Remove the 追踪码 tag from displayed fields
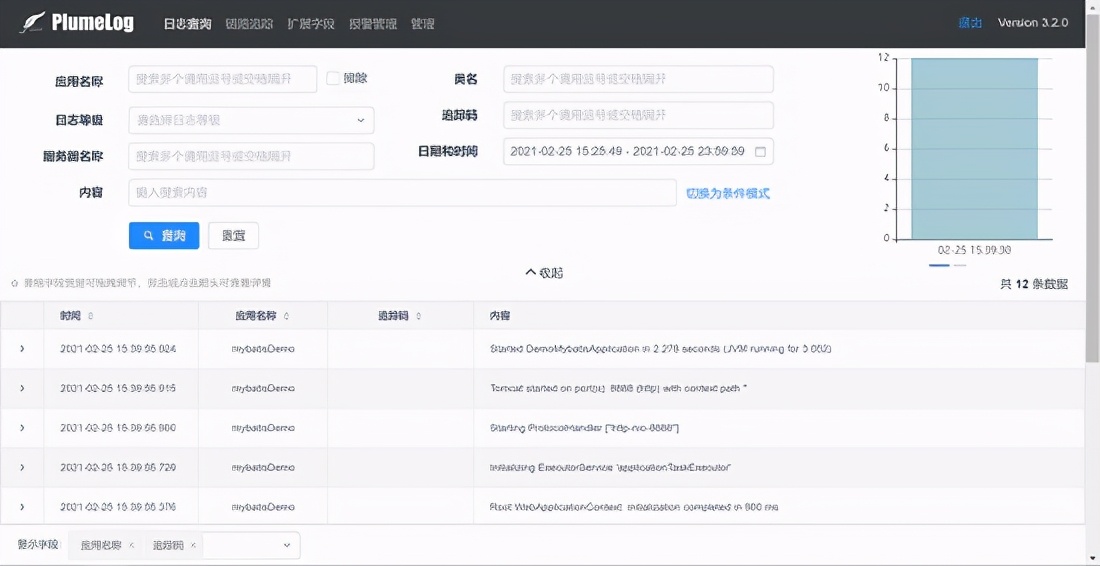Viewport: 1100px width, 566px height. coord(193,545)
